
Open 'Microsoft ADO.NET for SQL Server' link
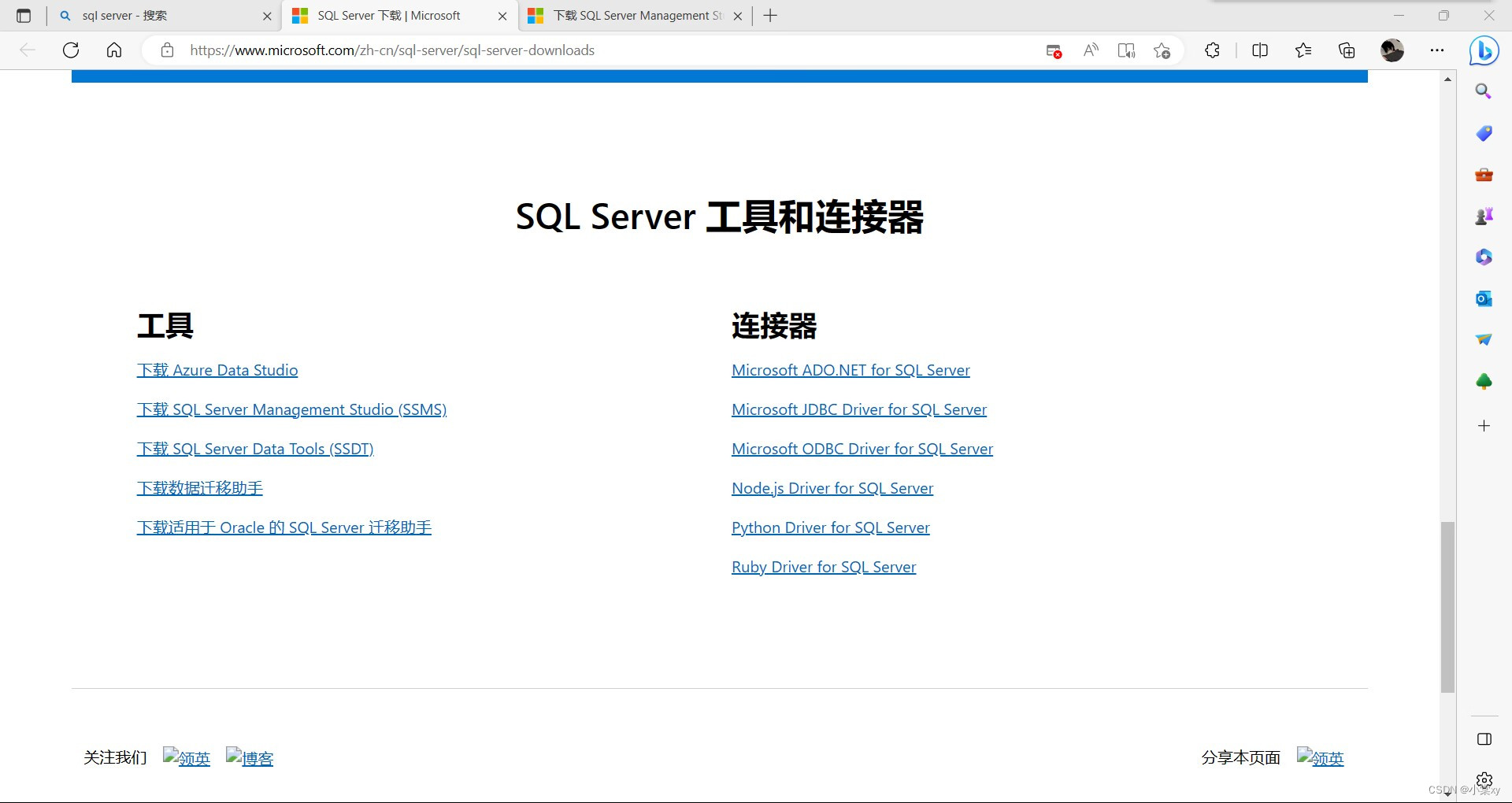point(850,370)
